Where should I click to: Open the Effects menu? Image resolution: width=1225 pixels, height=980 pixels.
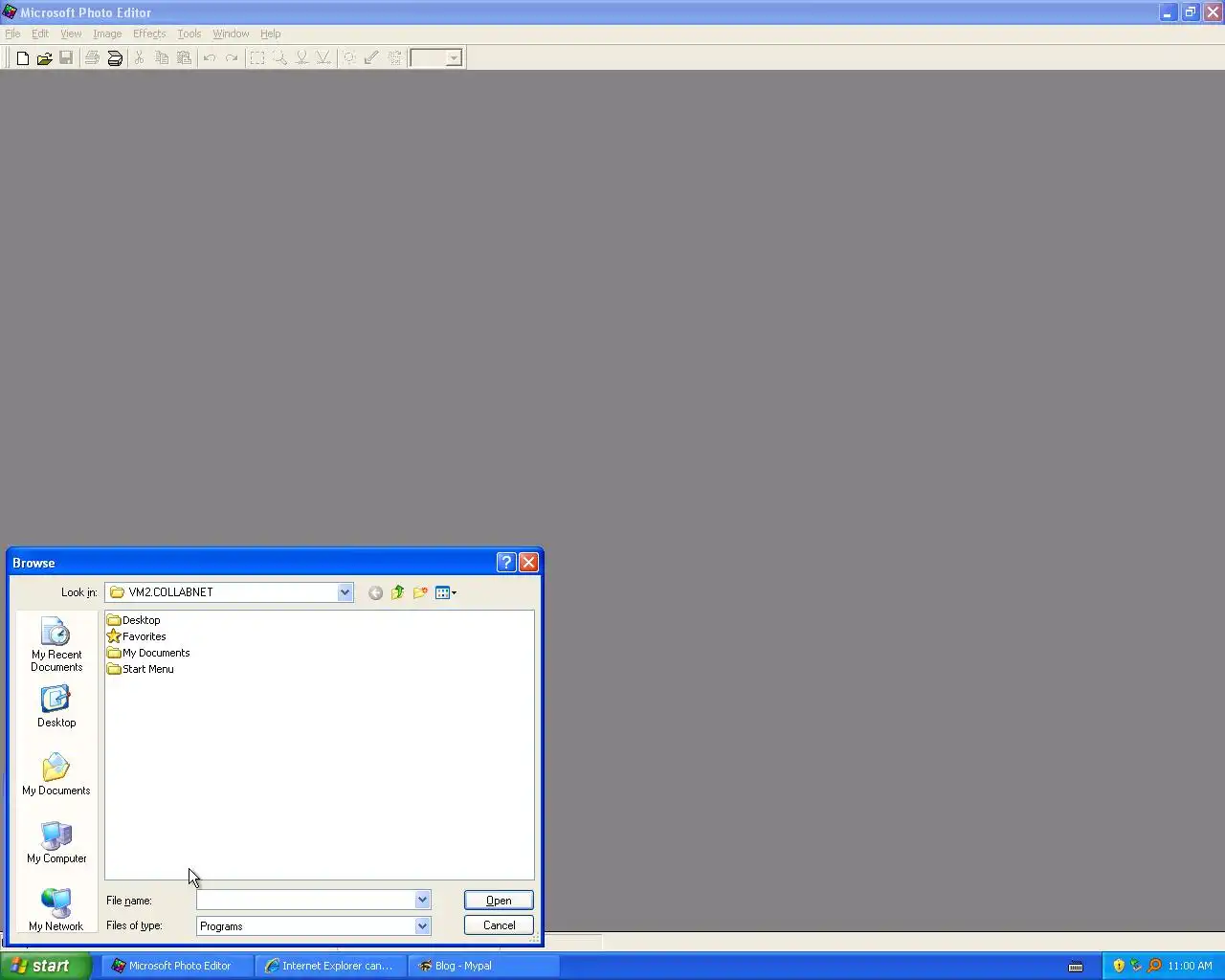[x=149, y=33]
